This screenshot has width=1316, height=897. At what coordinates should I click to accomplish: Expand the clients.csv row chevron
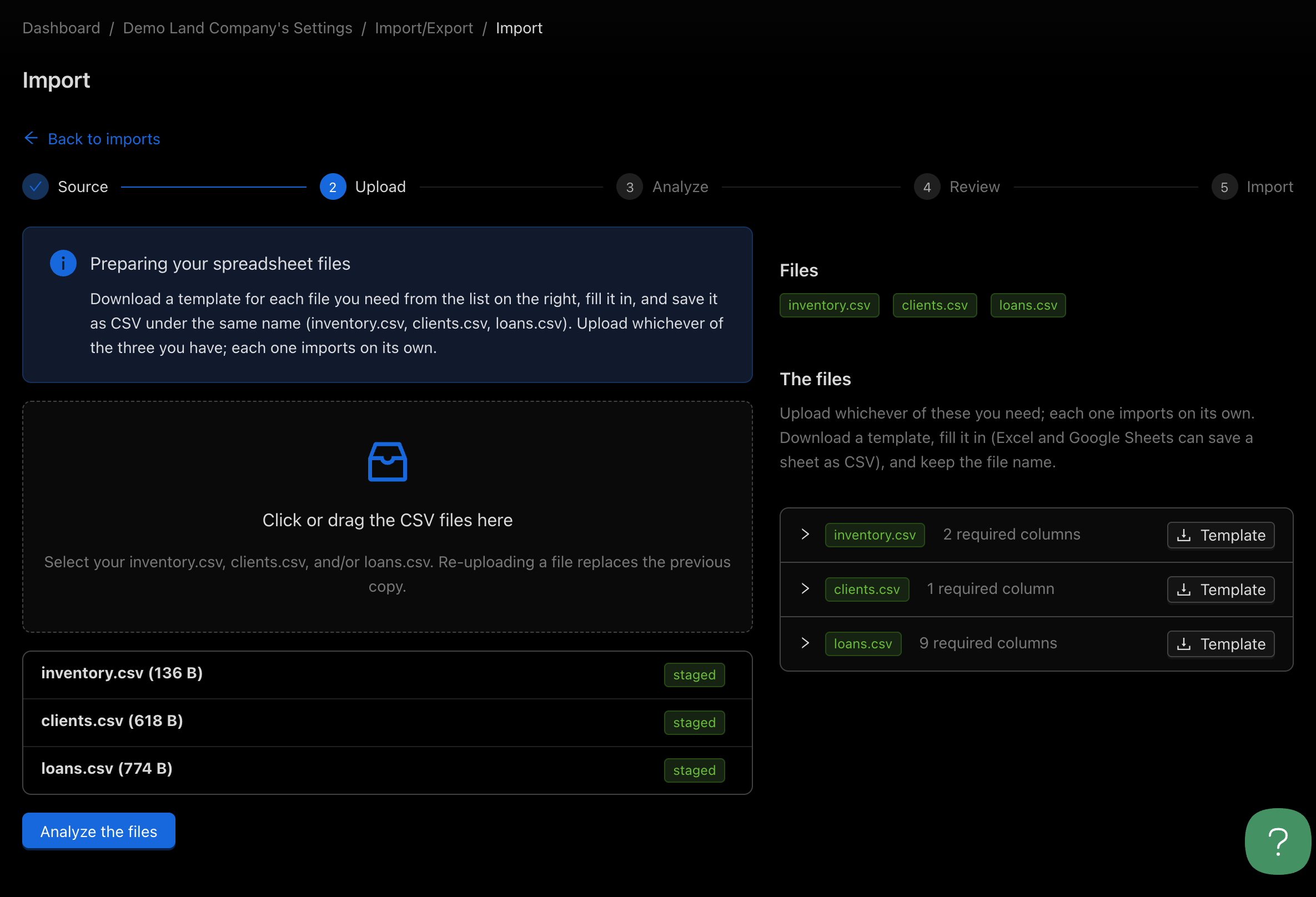point(805,588)
